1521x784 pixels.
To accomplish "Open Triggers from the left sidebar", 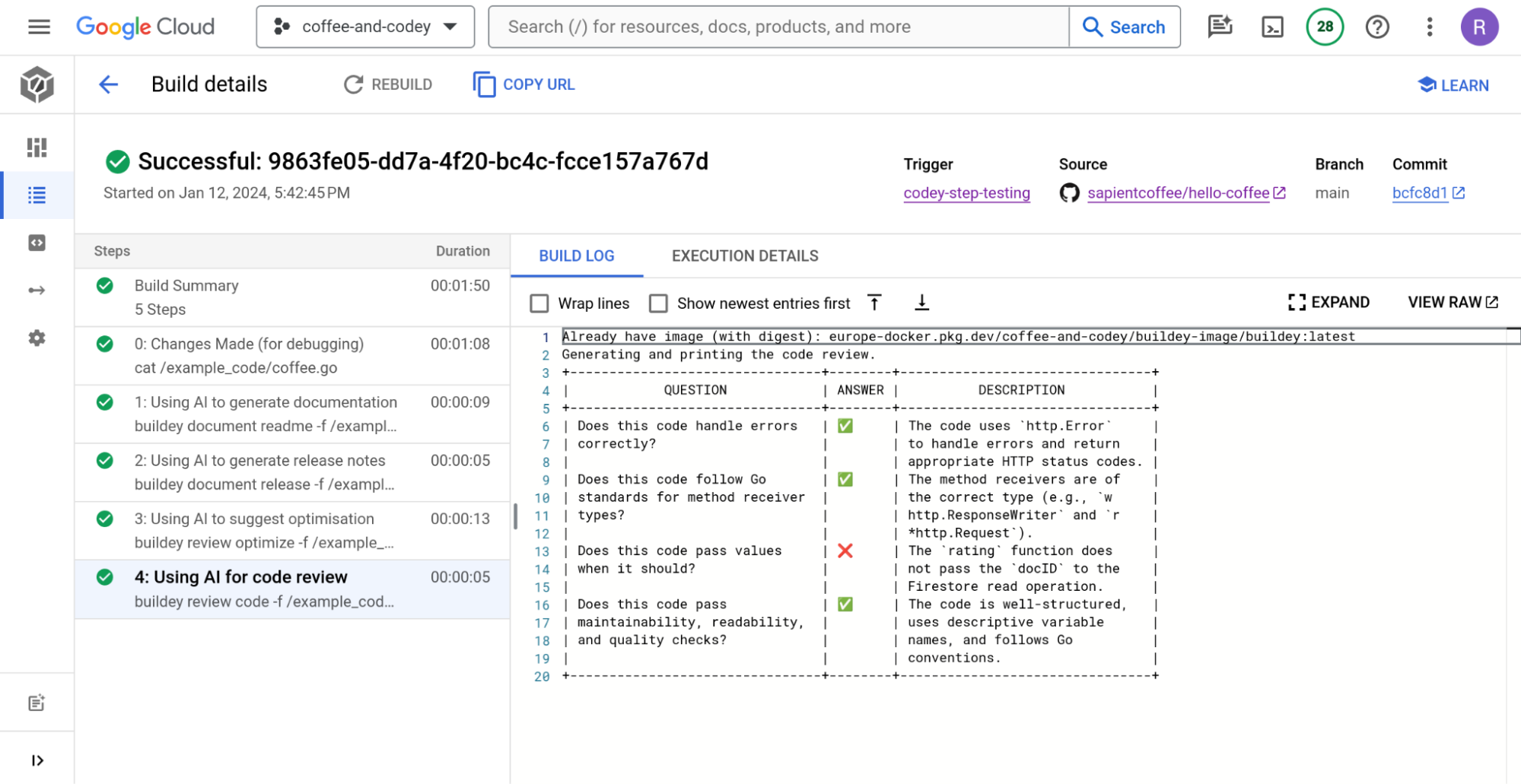I will tap(37, 290).
